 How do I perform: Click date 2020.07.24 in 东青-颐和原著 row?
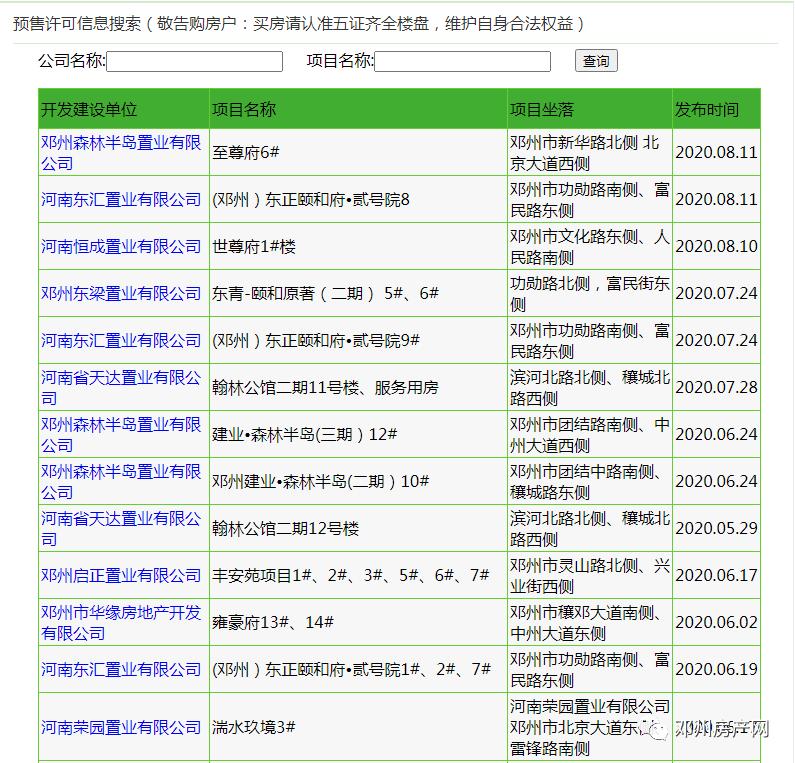pos(716,293)
